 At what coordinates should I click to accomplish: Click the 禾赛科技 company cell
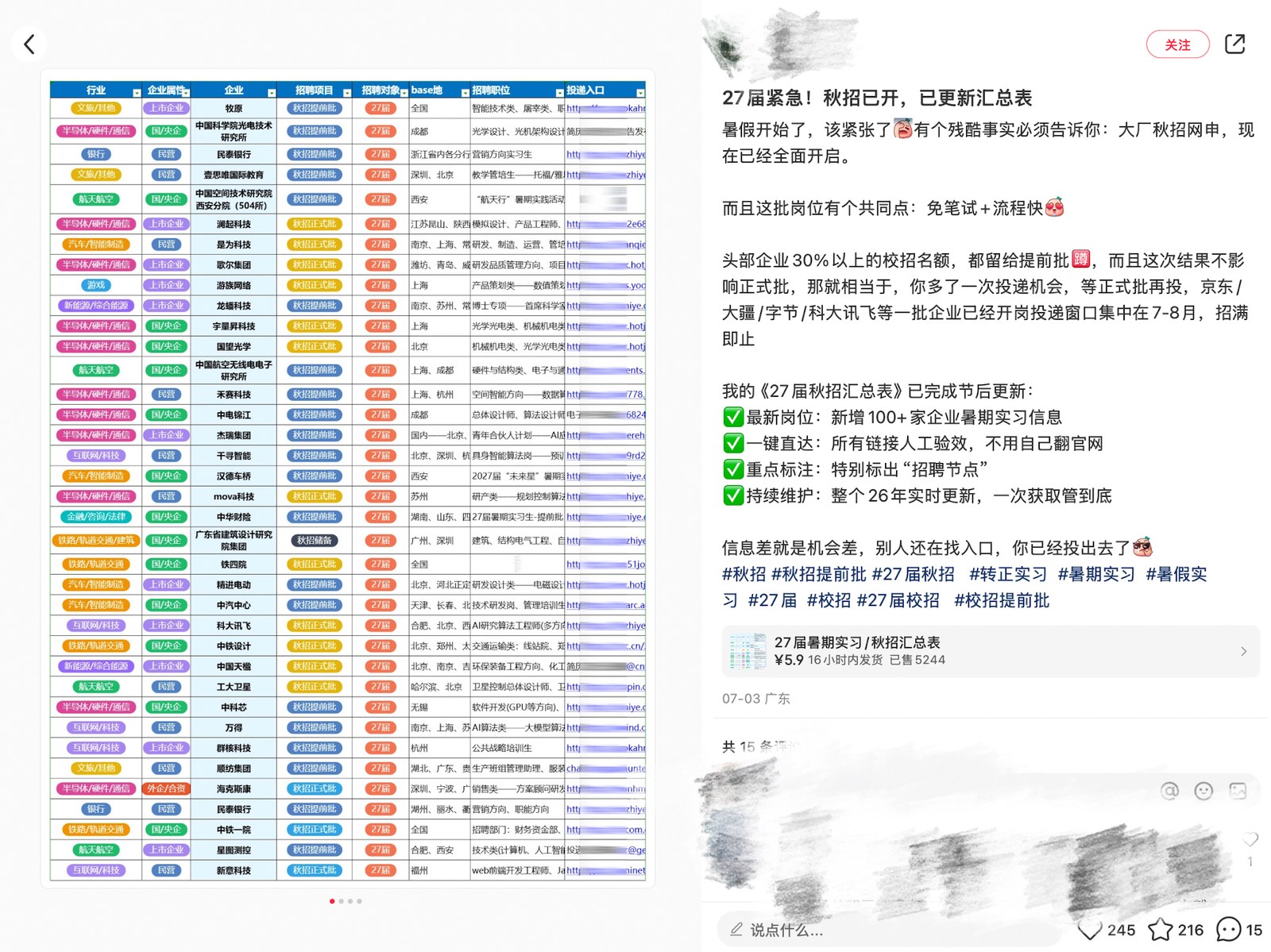[234, 395]
